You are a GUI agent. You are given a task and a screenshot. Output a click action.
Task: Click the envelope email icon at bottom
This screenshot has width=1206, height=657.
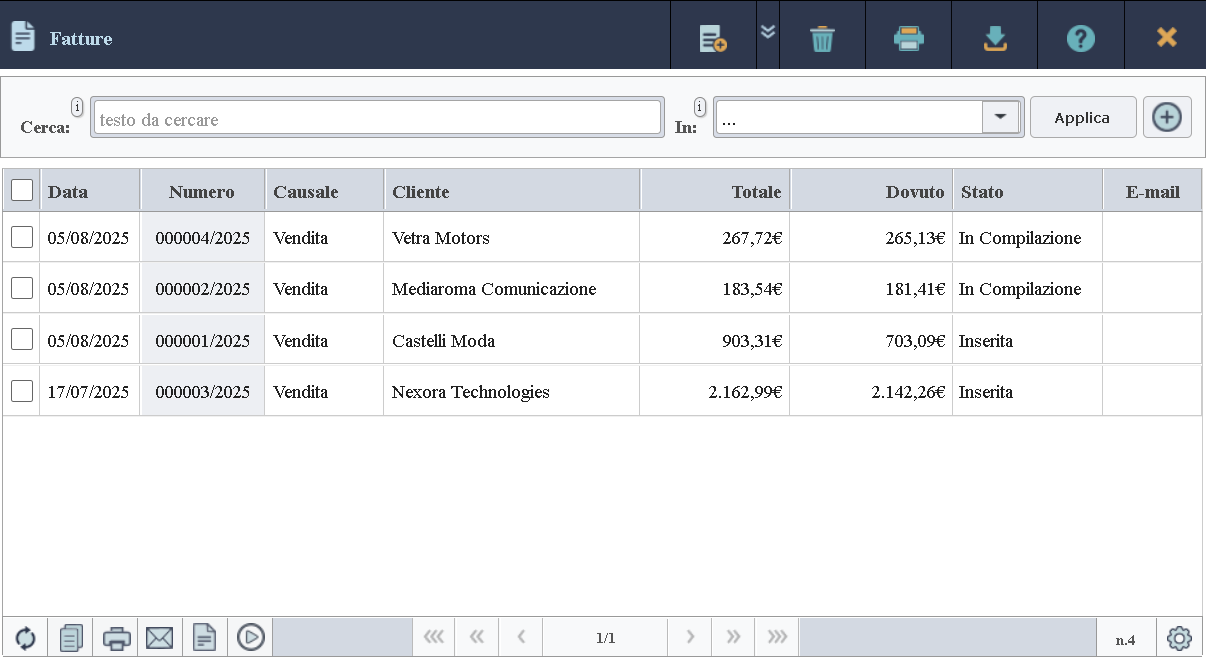(x=160, y=637)
